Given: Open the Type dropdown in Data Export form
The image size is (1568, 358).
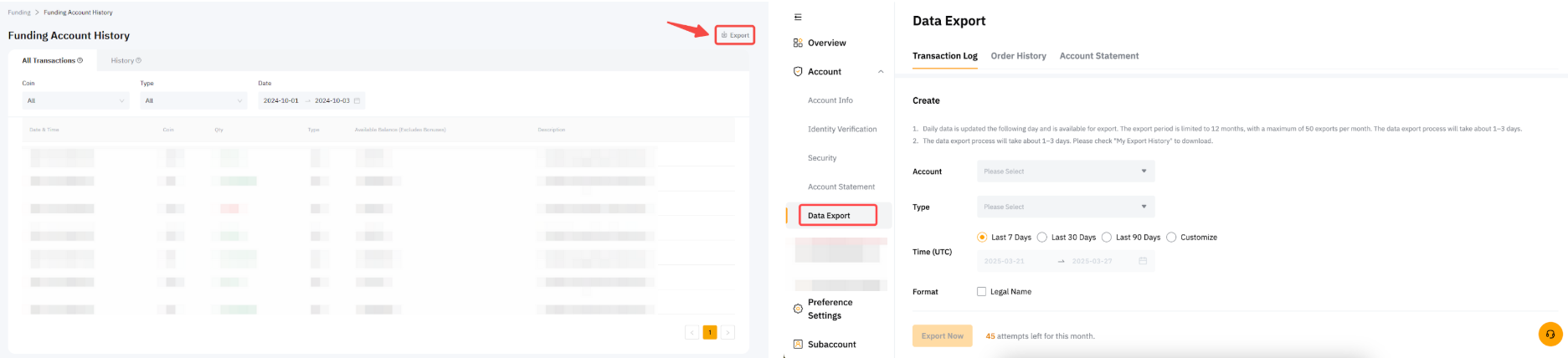Looking at the screenshot, I should 1065,207.
